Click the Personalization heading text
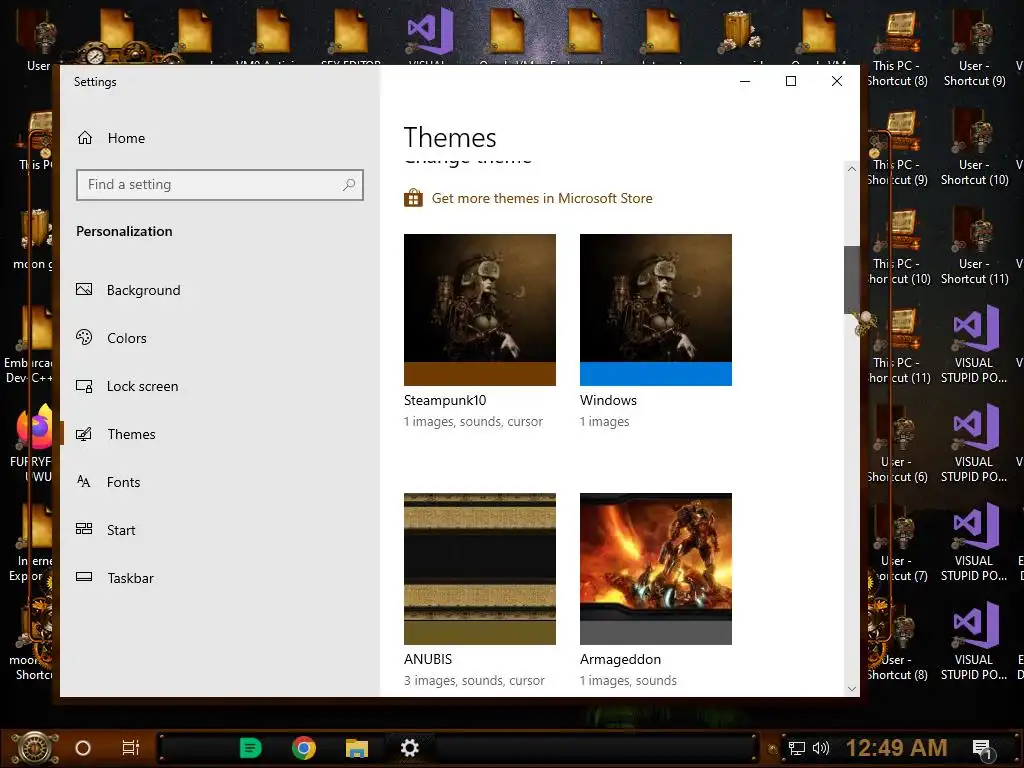 tap(124, 231)
